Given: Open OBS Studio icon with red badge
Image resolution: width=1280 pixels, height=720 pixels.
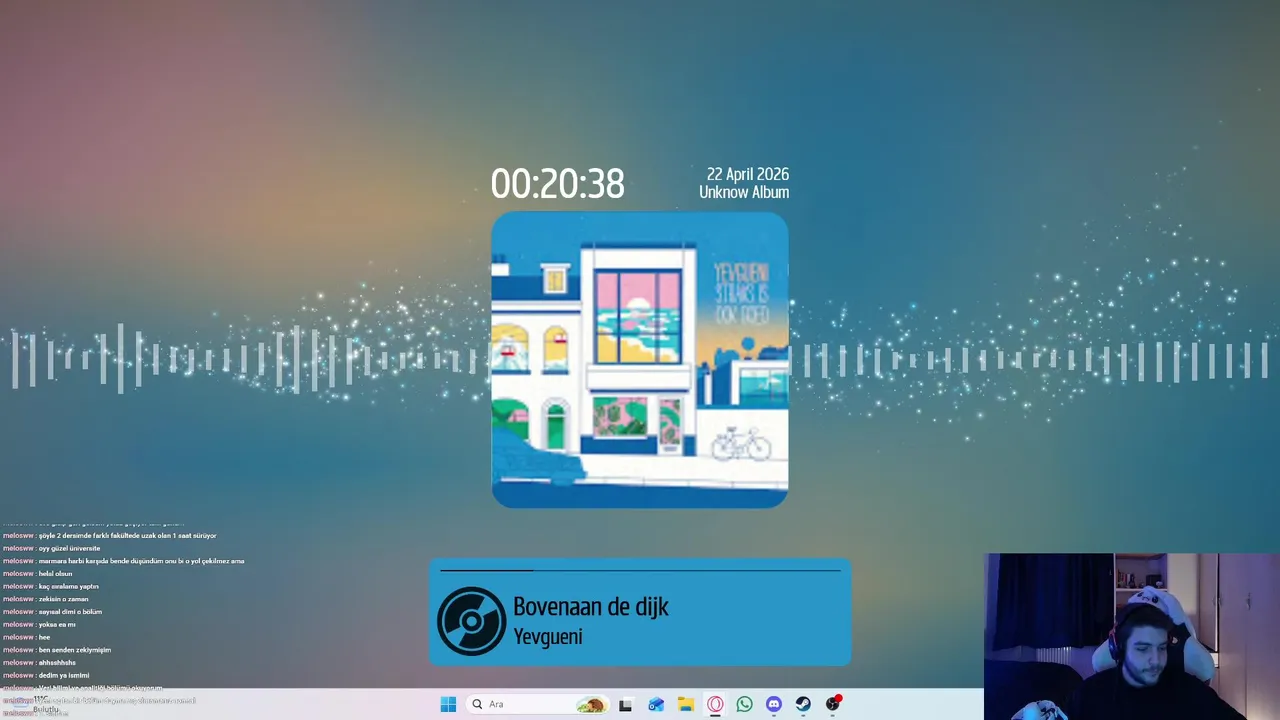Looking at the screenshot, I should tap(833, 704).
